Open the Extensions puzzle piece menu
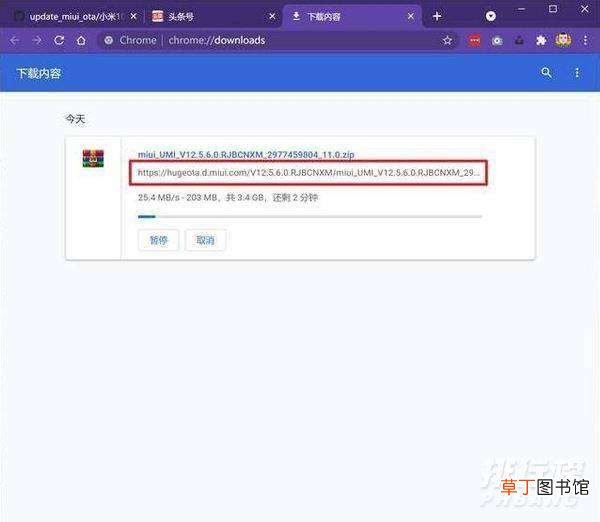 (x=541, y=40)
